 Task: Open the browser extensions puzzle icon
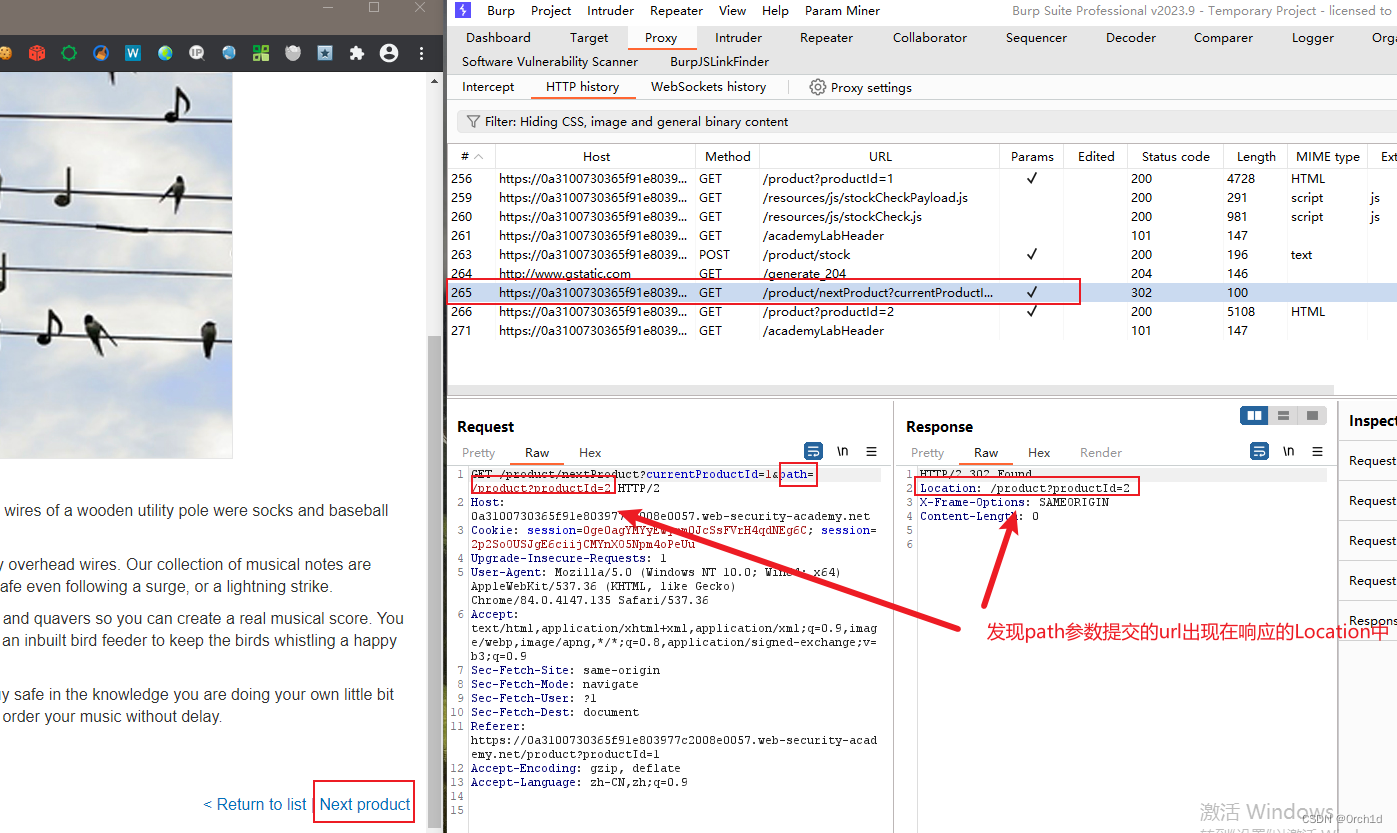coord(357,53)
